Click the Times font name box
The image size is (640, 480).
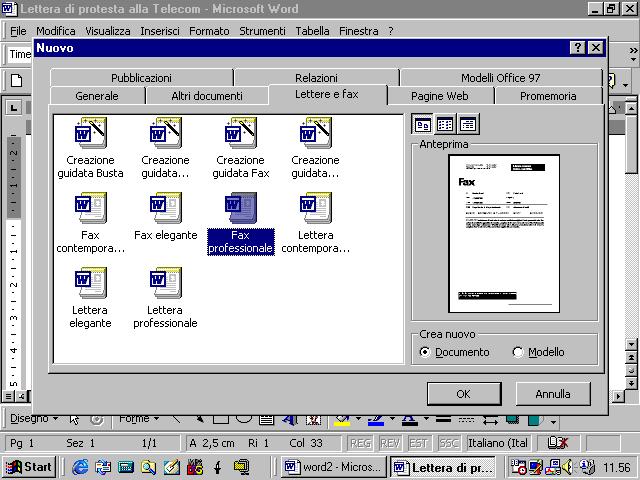[x=20, y=54]
